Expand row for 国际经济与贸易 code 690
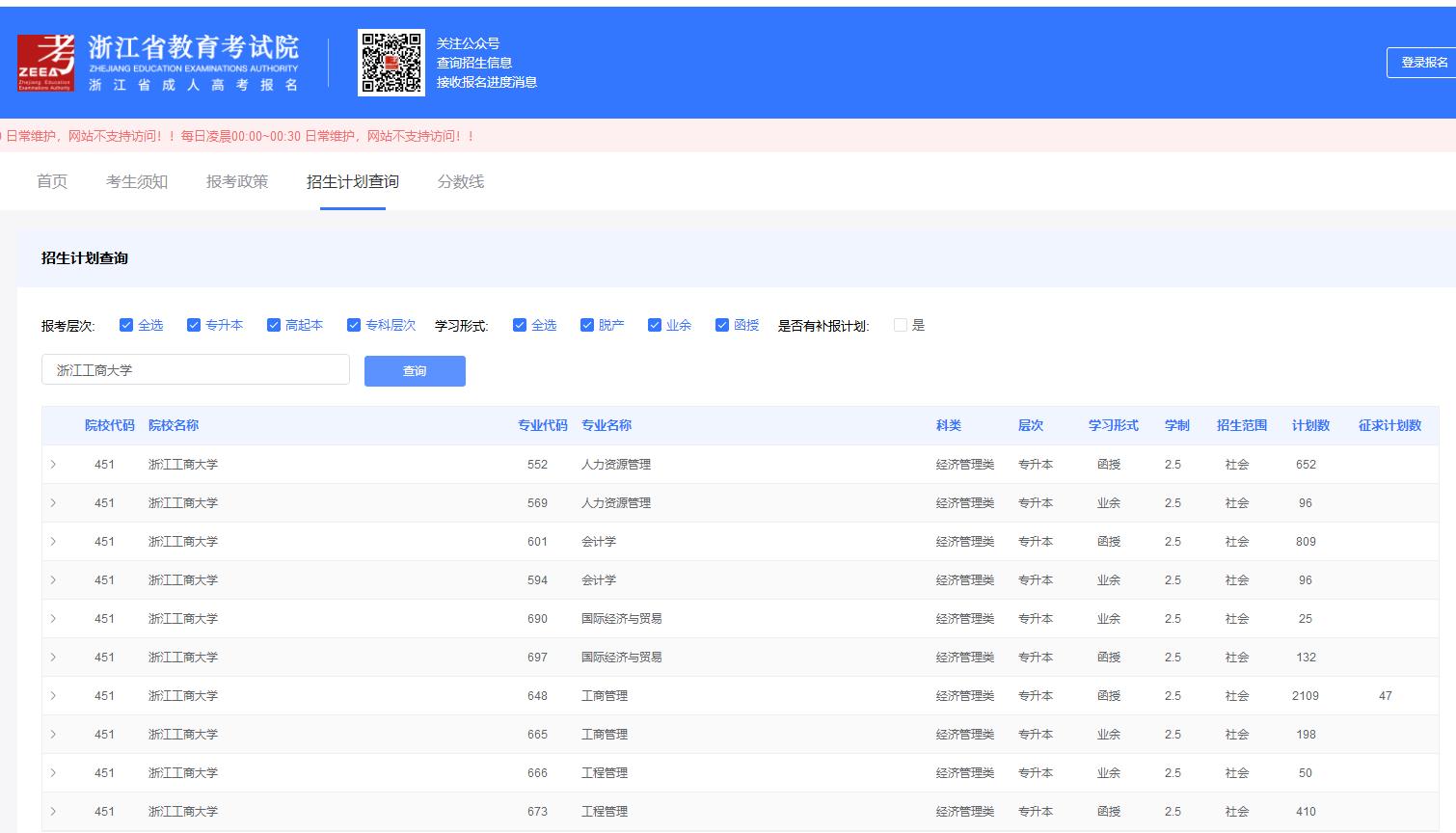The image size is (1456, 833). coord(53,619)
